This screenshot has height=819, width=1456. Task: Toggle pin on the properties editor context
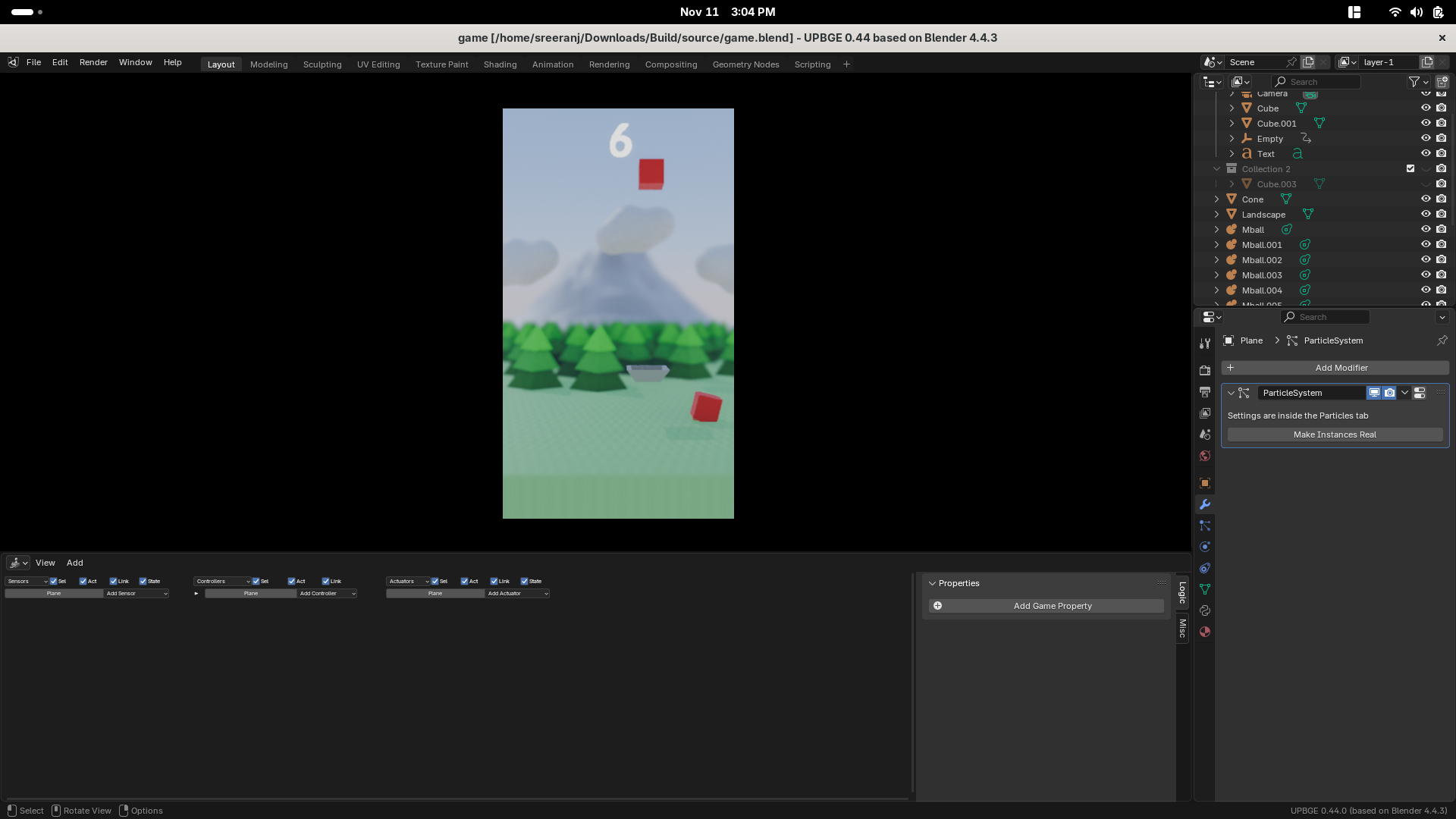1442,340
